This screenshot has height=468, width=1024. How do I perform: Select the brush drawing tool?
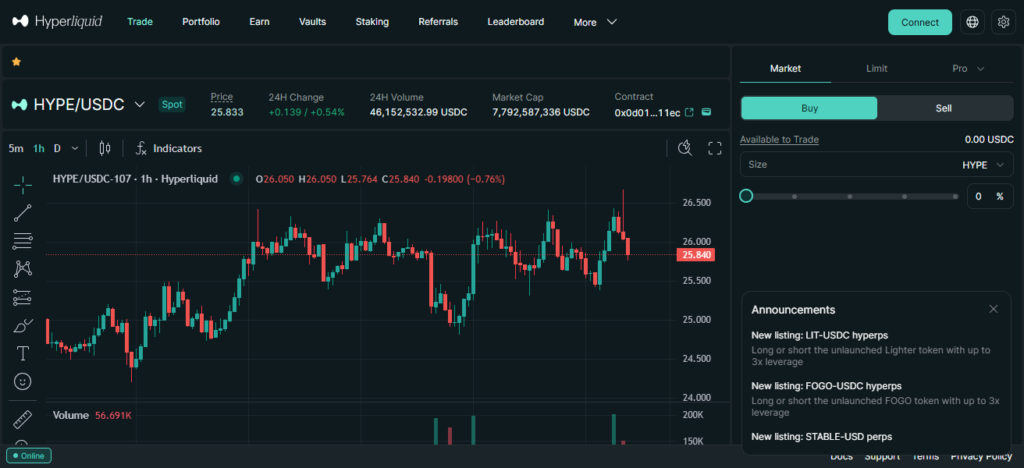[x=22, y=326]
